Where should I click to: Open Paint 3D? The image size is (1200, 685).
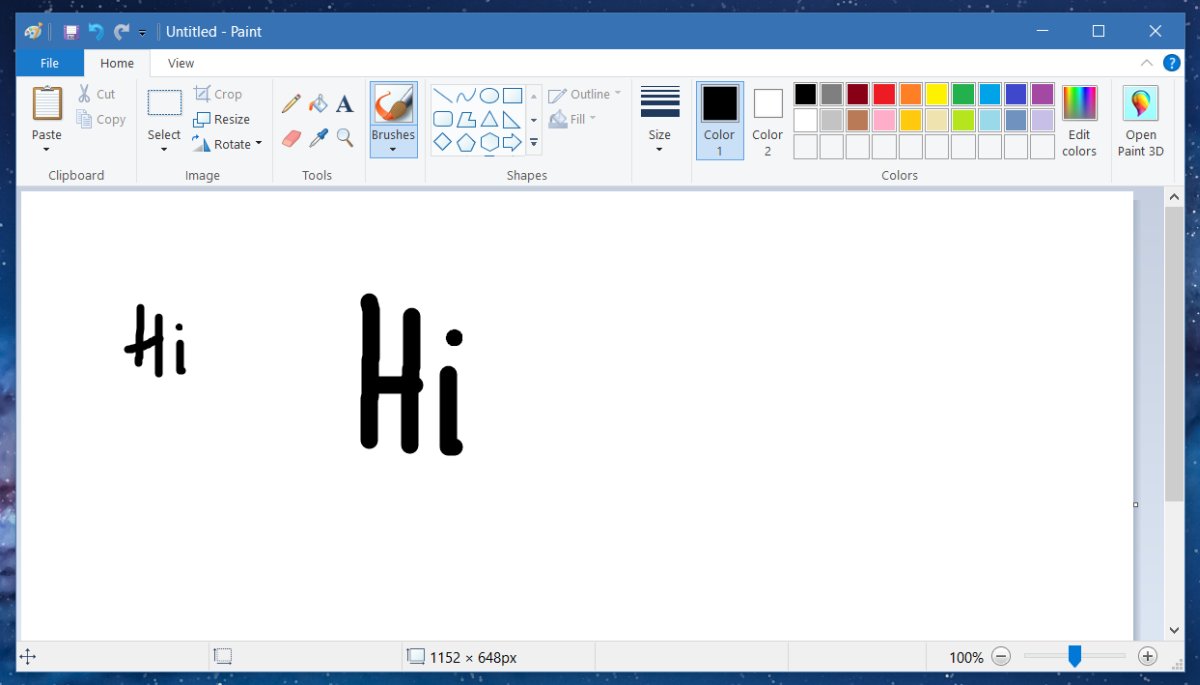click(x=1140, y=118)
